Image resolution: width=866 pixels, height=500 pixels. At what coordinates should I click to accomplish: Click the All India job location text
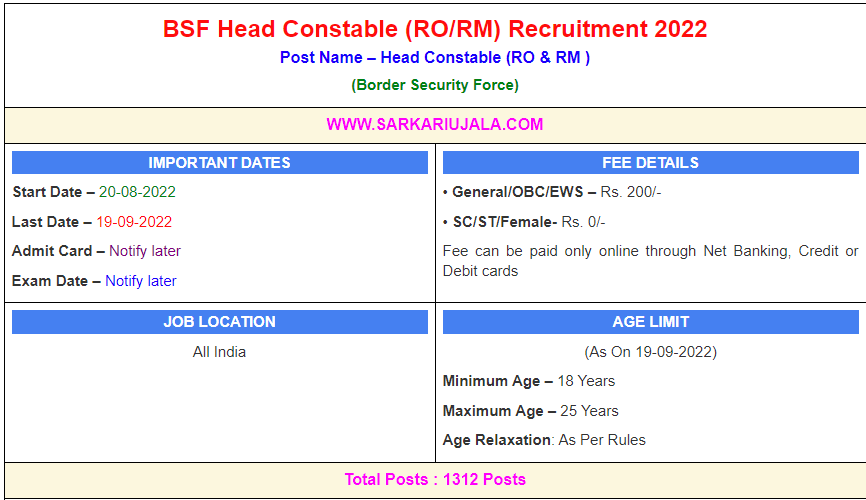219,352
